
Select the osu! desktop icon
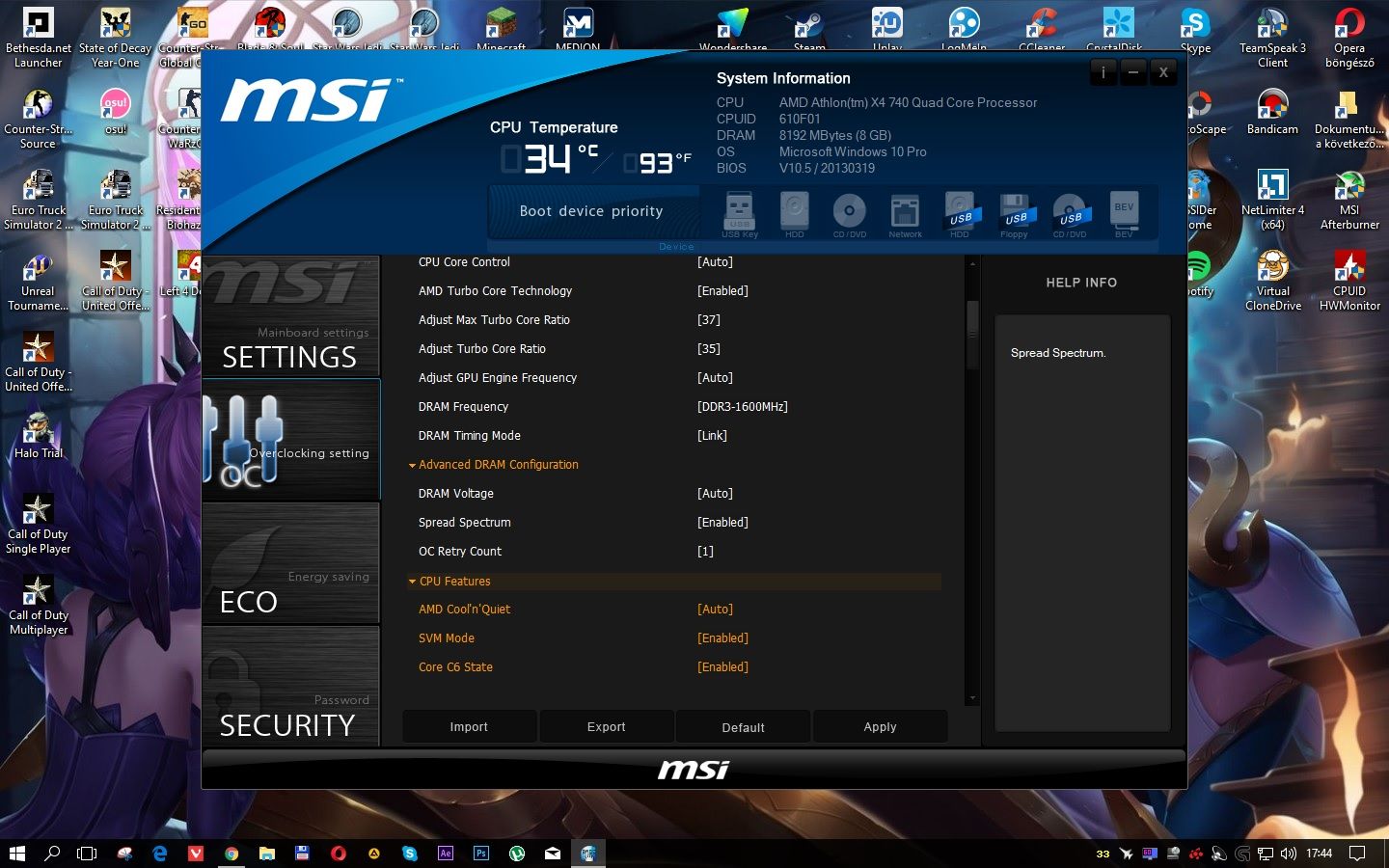pos(116,112)
